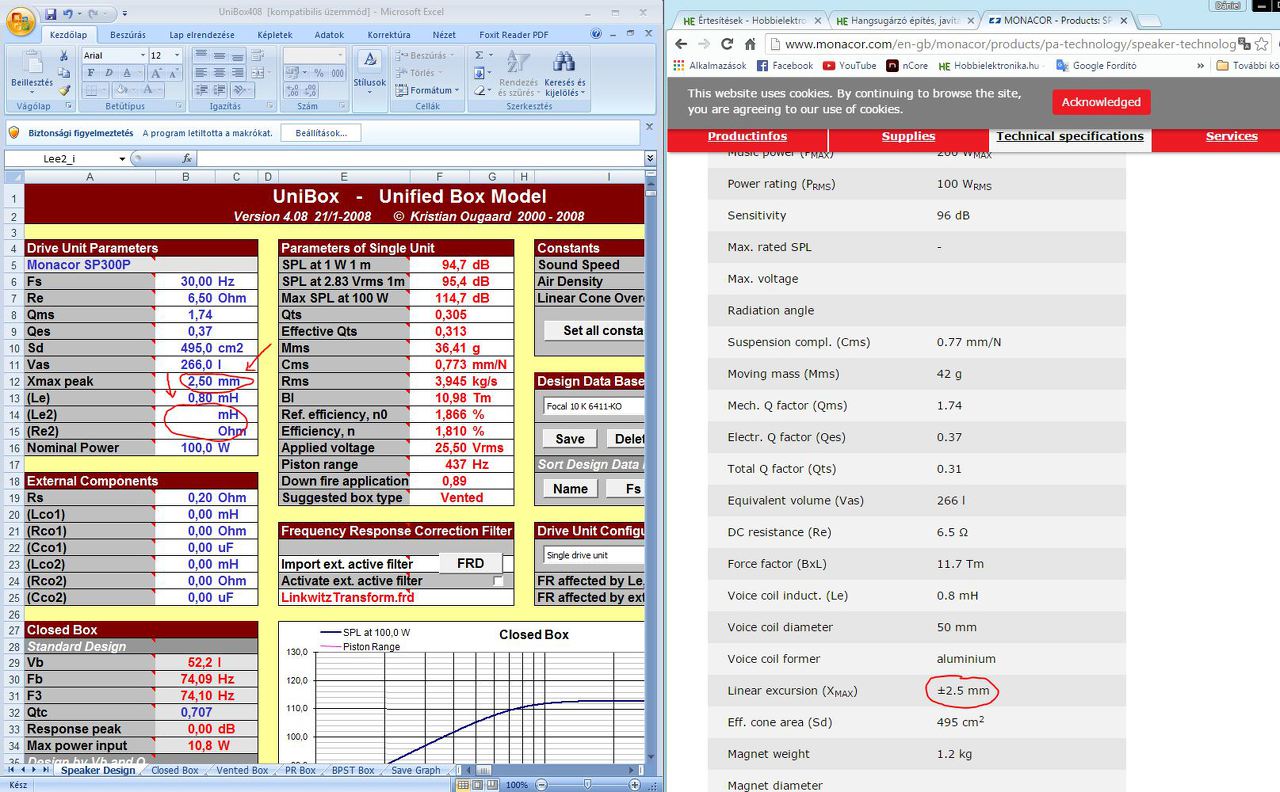This screenshot has height=792, width=1280.
Task: Click the Beállítások... security options button
Action: 321,133
